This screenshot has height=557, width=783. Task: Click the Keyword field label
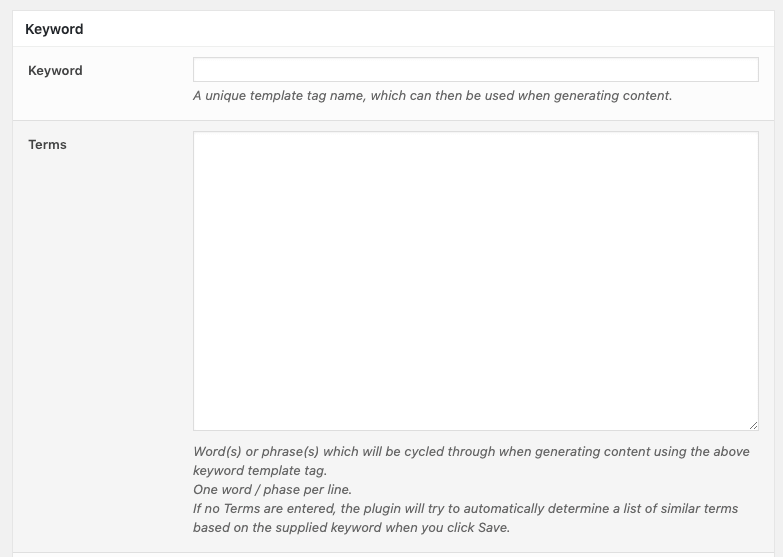pos(55,71)
